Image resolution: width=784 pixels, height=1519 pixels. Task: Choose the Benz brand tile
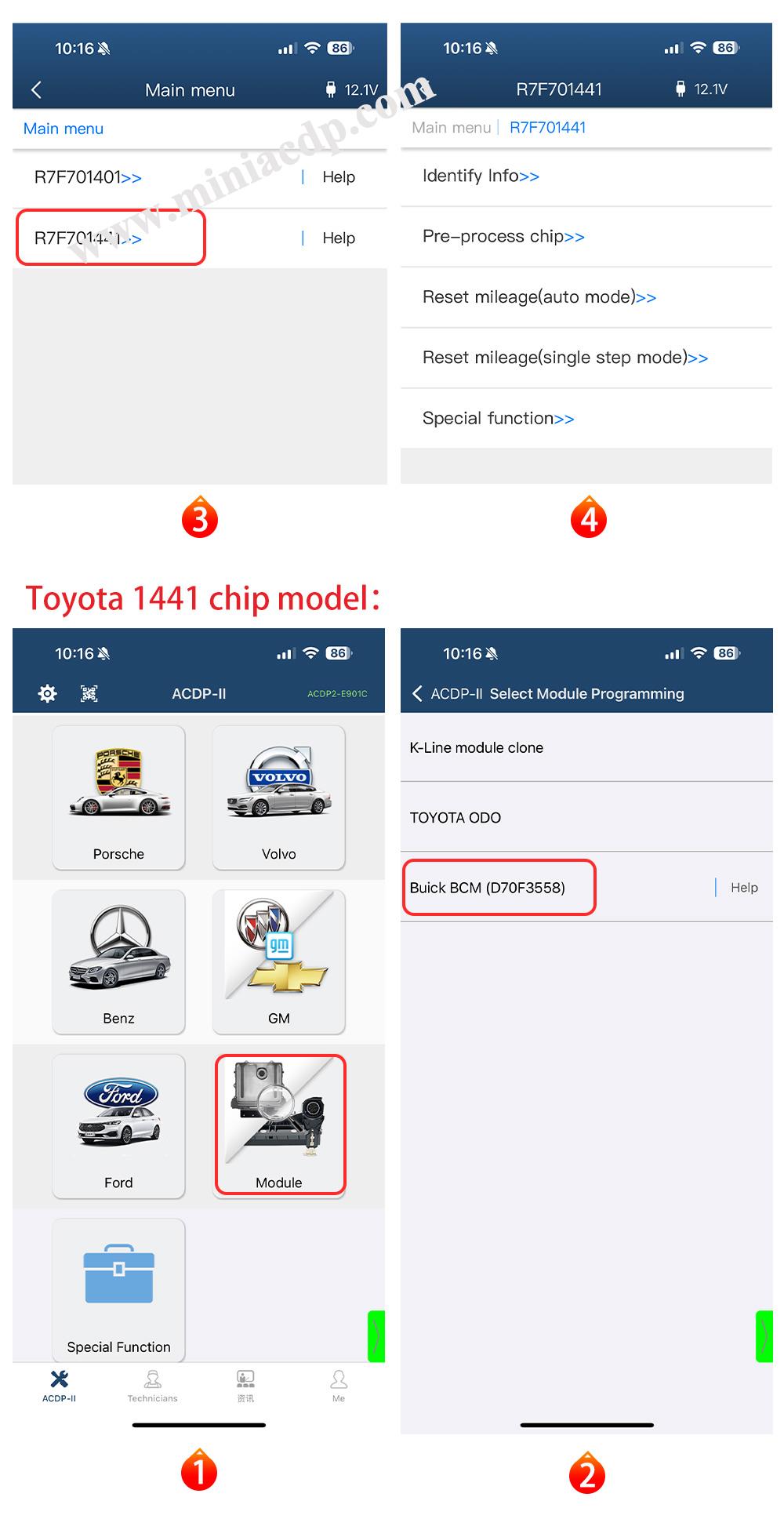point(118,962)
